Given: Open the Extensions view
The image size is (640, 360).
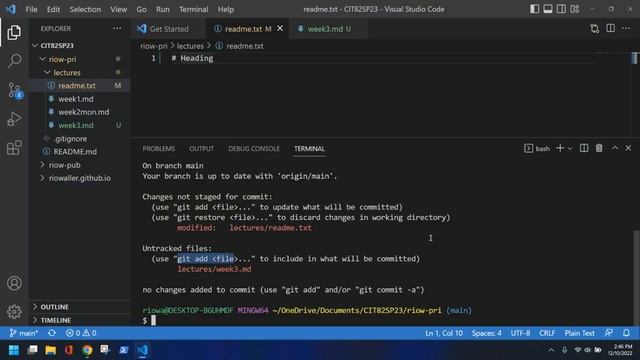Looking at the screenshot, I should (x=14, y=147).
